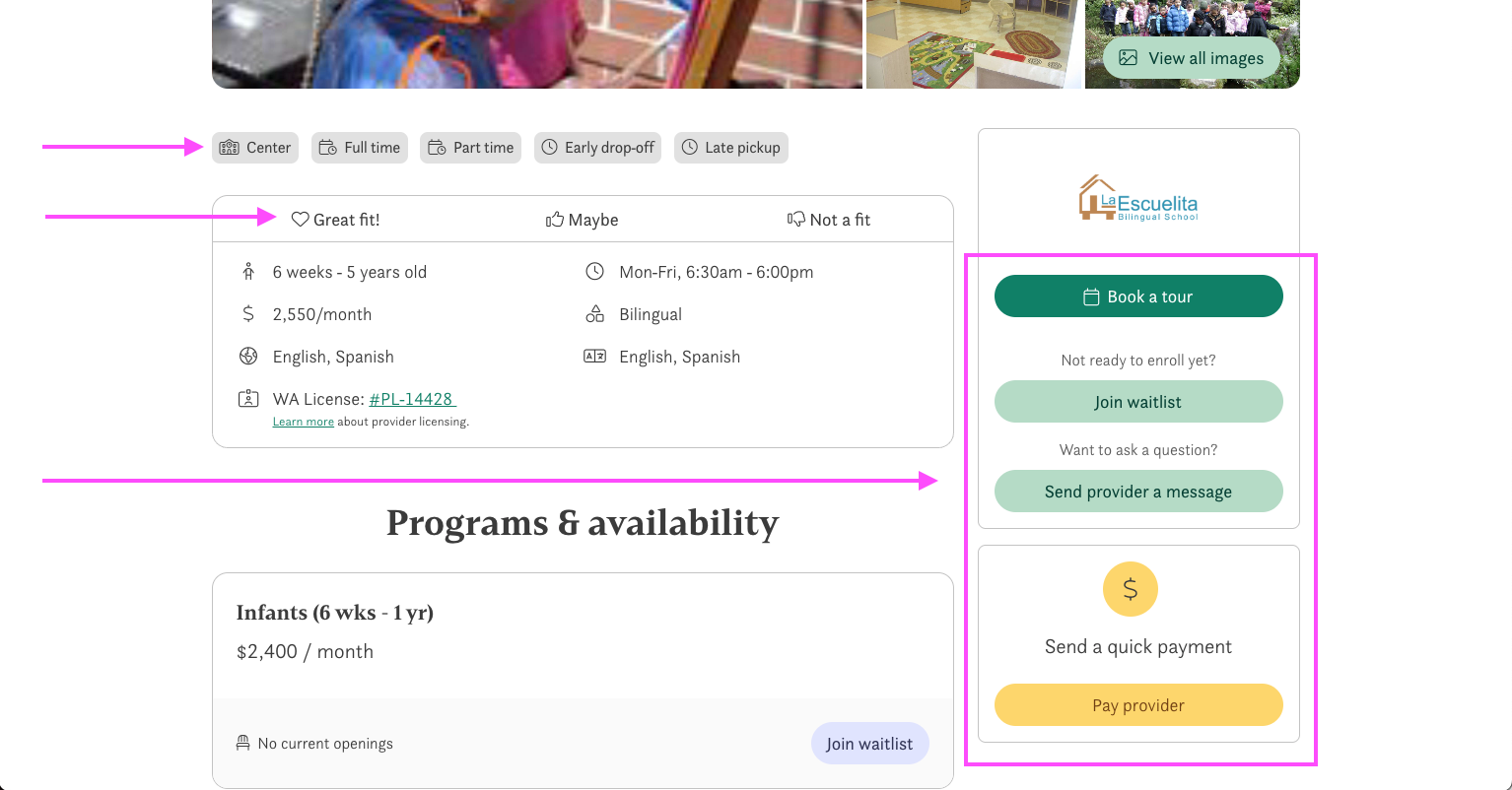Join waitlist for the Infants program
Viewport: 1512px width, 790px height.
tap(869, 744)
